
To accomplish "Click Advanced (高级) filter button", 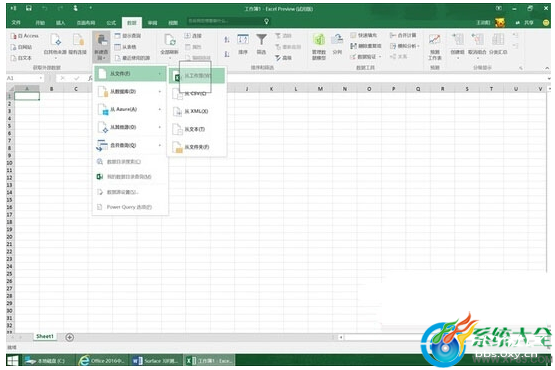I will point(284,58).
